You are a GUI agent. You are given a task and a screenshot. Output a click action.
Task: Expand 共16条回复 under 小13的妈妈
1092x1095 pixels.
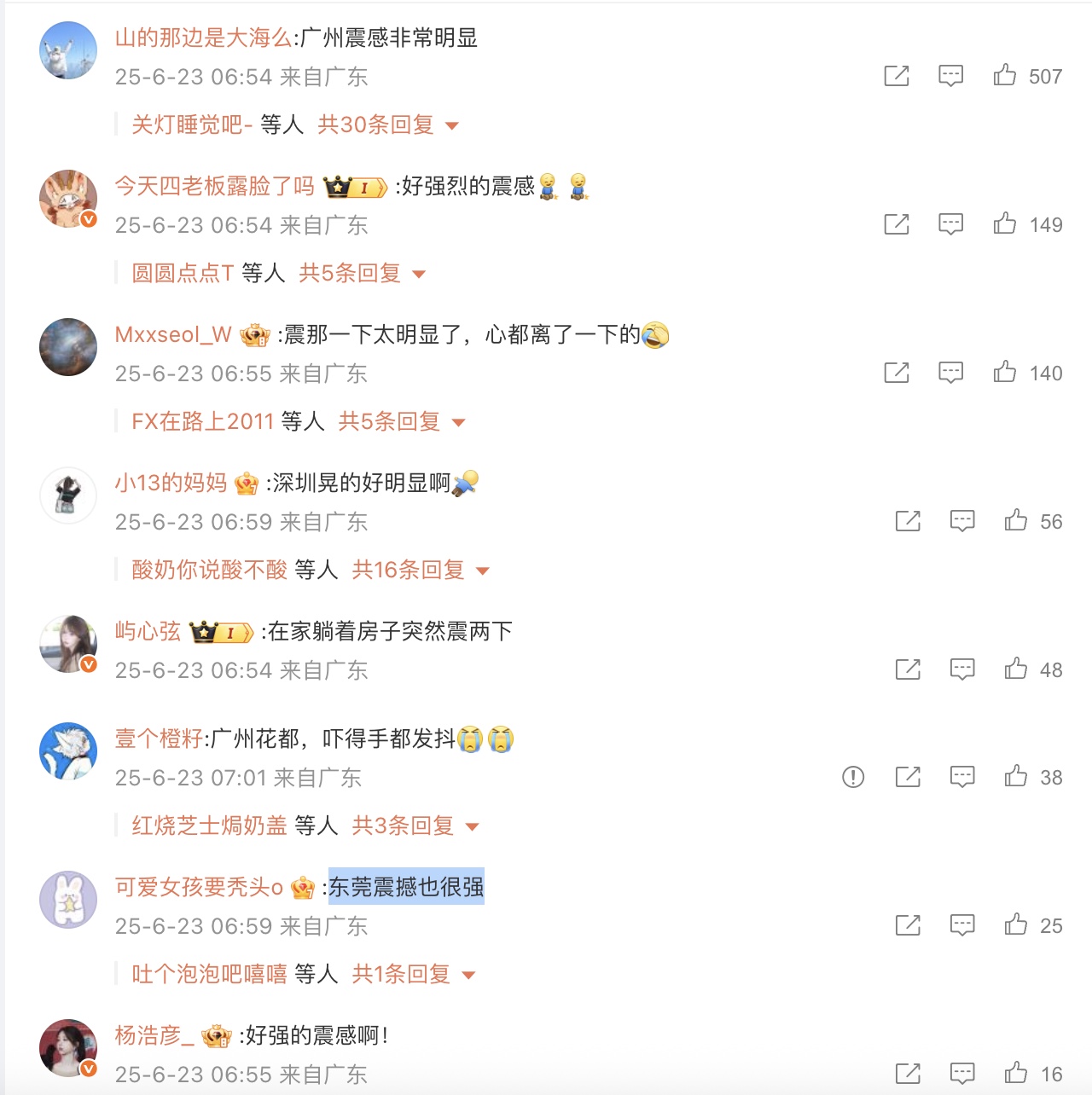[421, 570]
